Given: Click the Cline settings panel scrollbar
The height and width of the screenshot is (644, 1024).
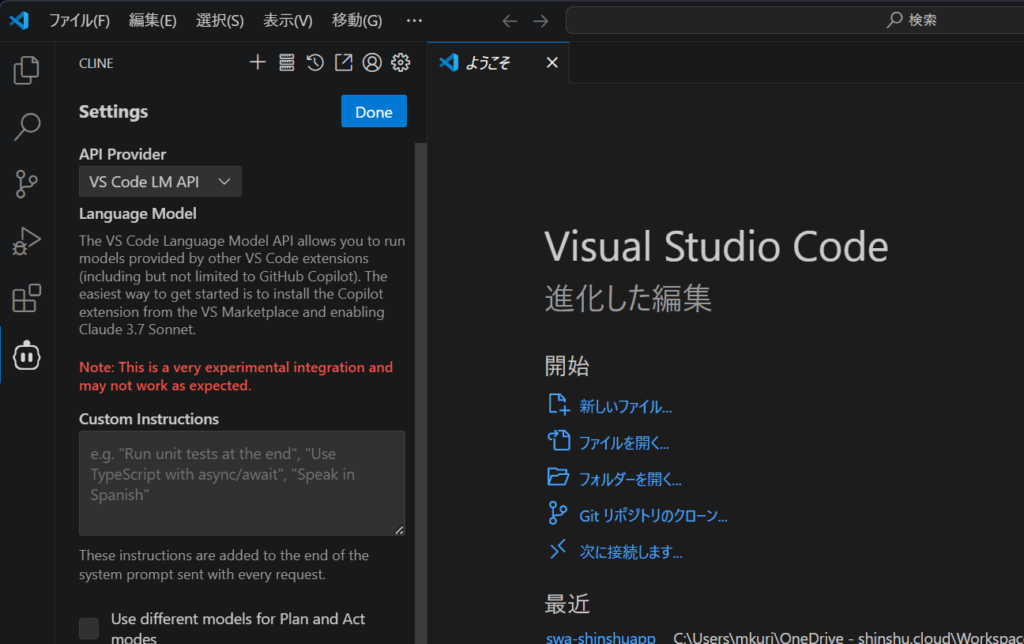Looking at the screenshot, I should click(x=421, y=392).
